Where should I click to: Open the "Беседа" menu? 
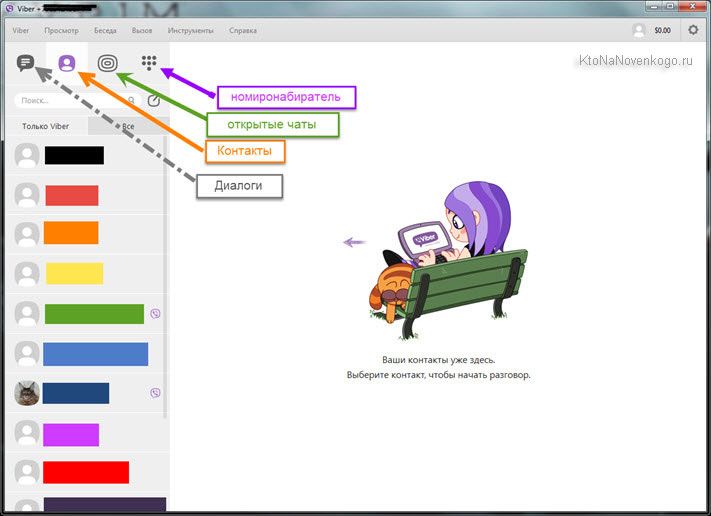tap(105, 31)
